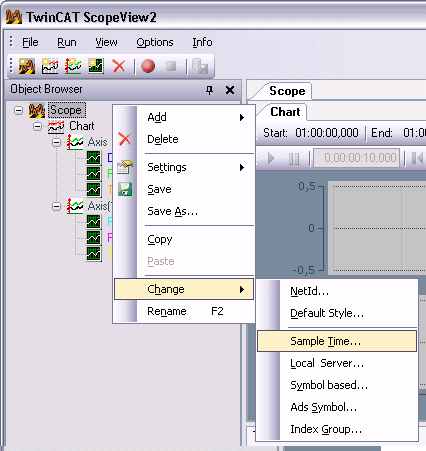The image size is (426, 451).
Task: Switch to the Scope tab
Action: point(287,91)
